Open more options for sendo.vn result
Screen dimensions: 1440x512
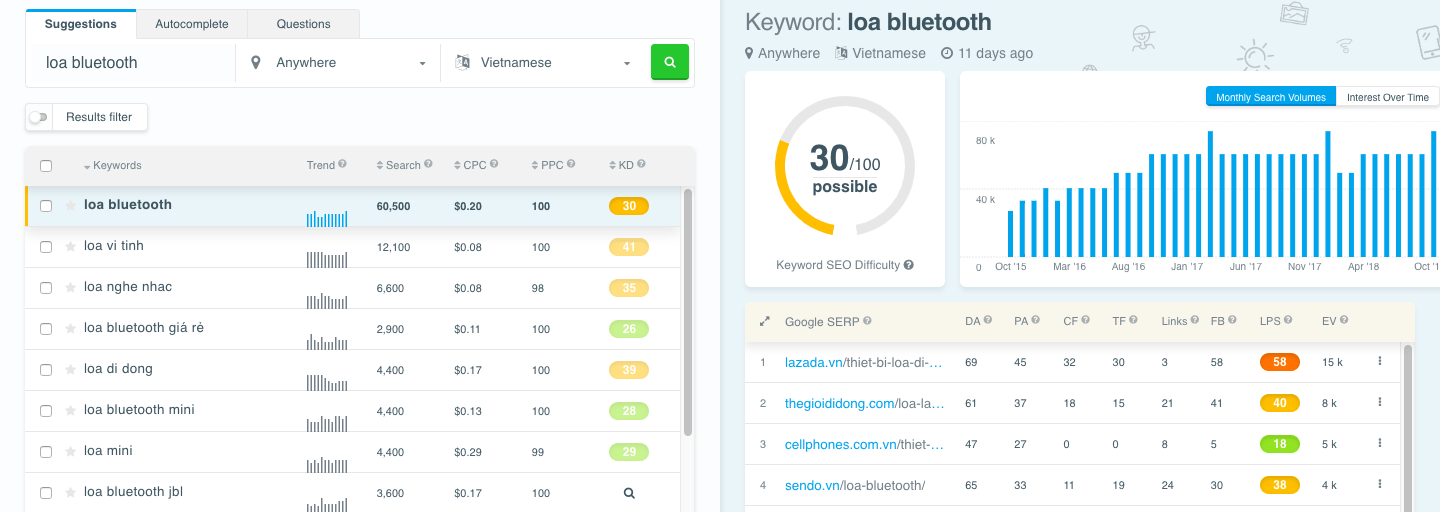pos(1380,484)
